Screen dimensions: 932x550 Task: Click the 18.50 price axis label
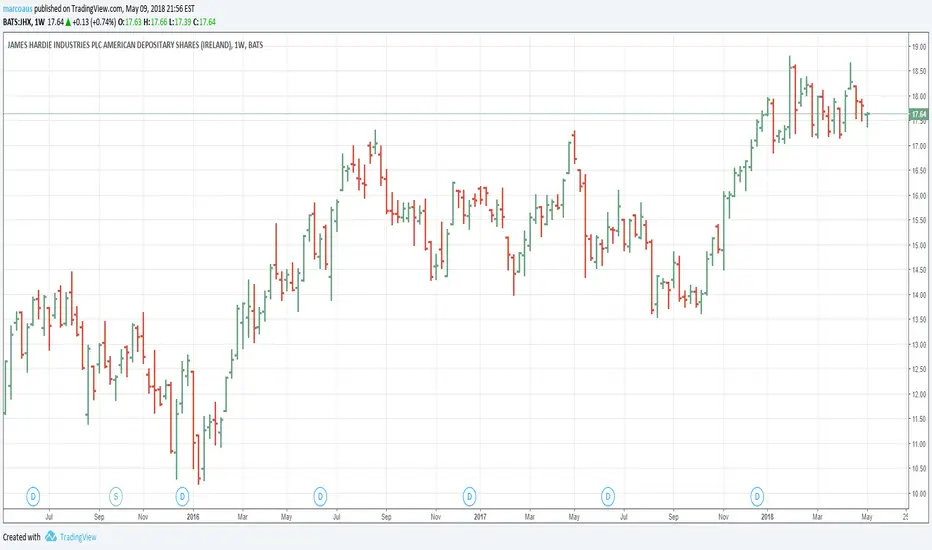919,71
